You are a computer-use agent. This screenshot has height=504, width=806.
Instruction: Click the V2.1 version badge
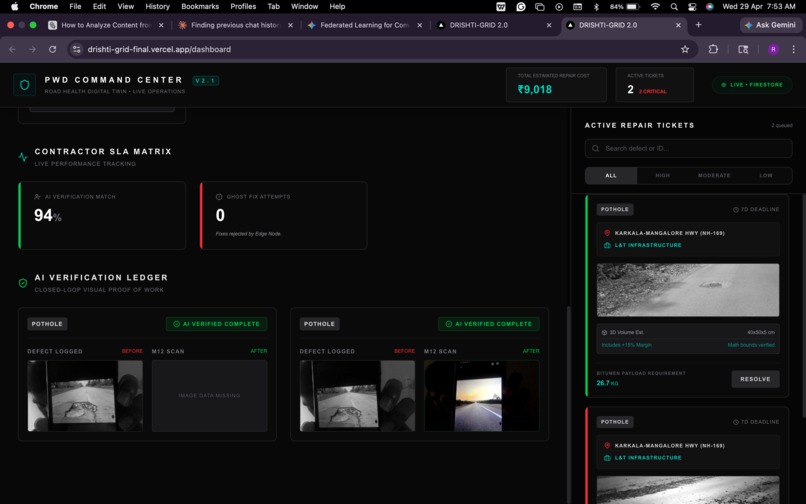coord(206,81)
